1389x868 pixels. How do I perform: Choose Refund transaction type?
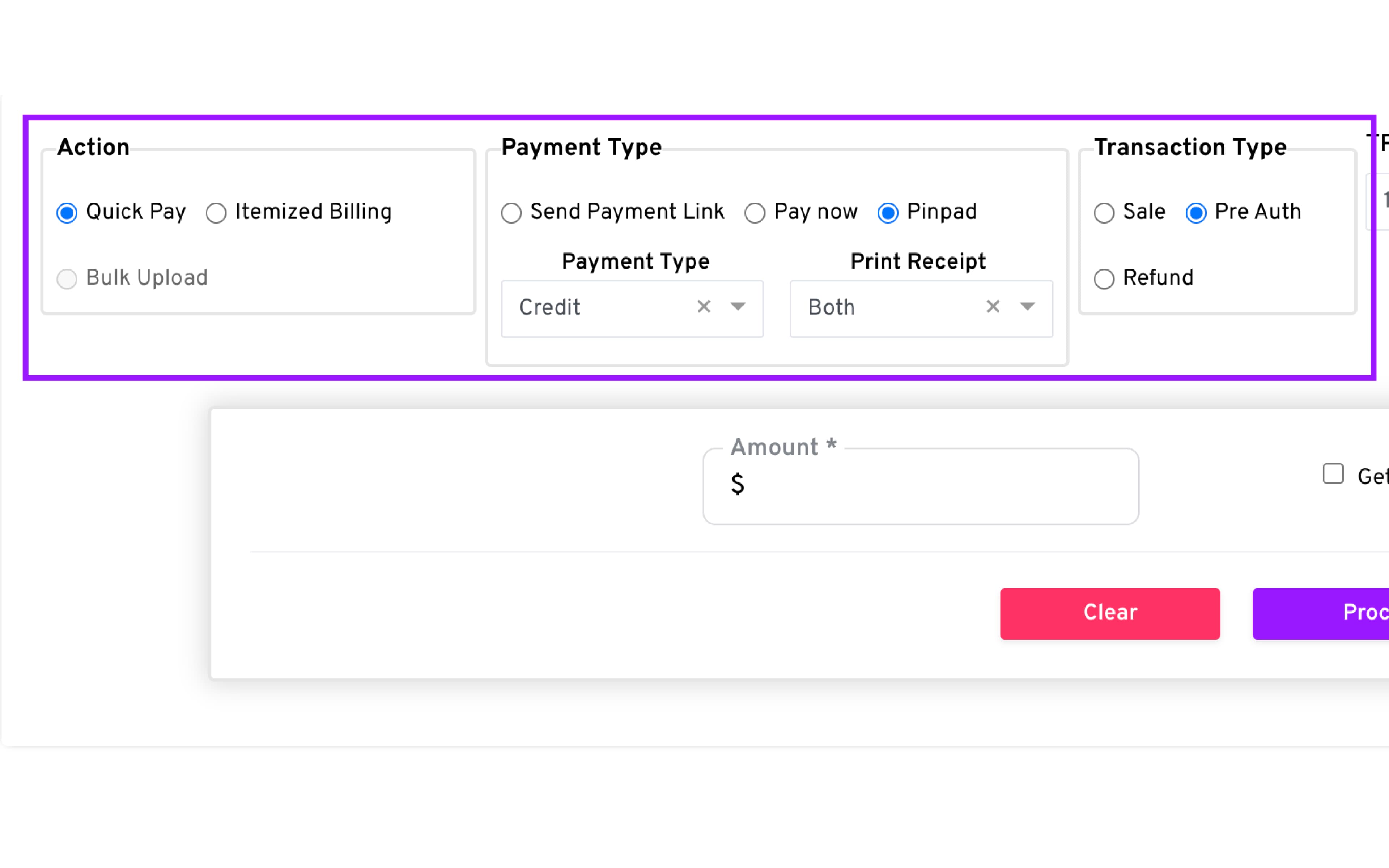(1104, 279)
